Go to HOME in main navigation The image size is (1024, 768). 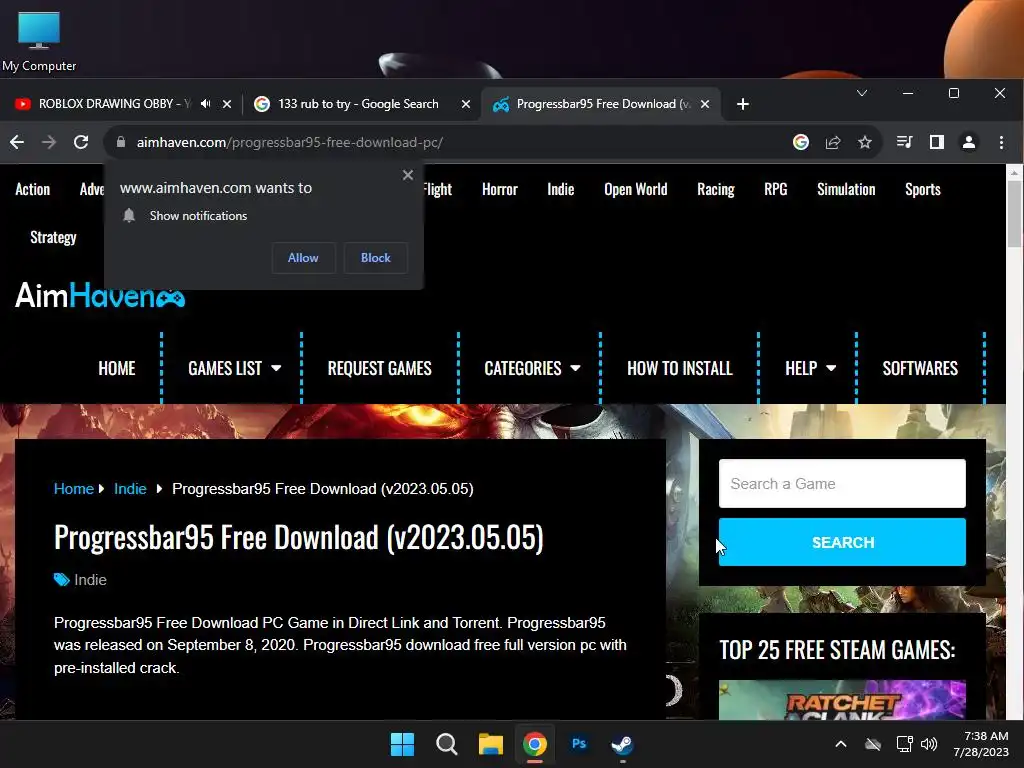(x=117, y=368)
